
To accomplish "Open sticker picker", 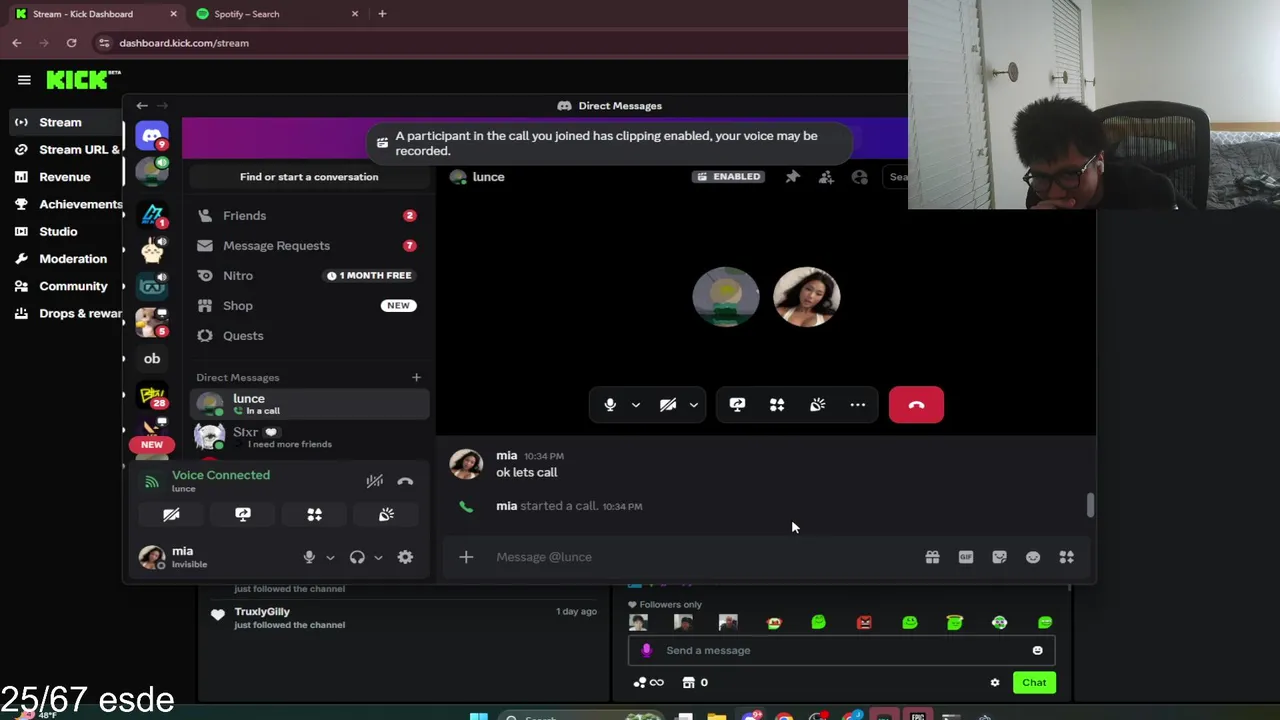I will point(999,557).
